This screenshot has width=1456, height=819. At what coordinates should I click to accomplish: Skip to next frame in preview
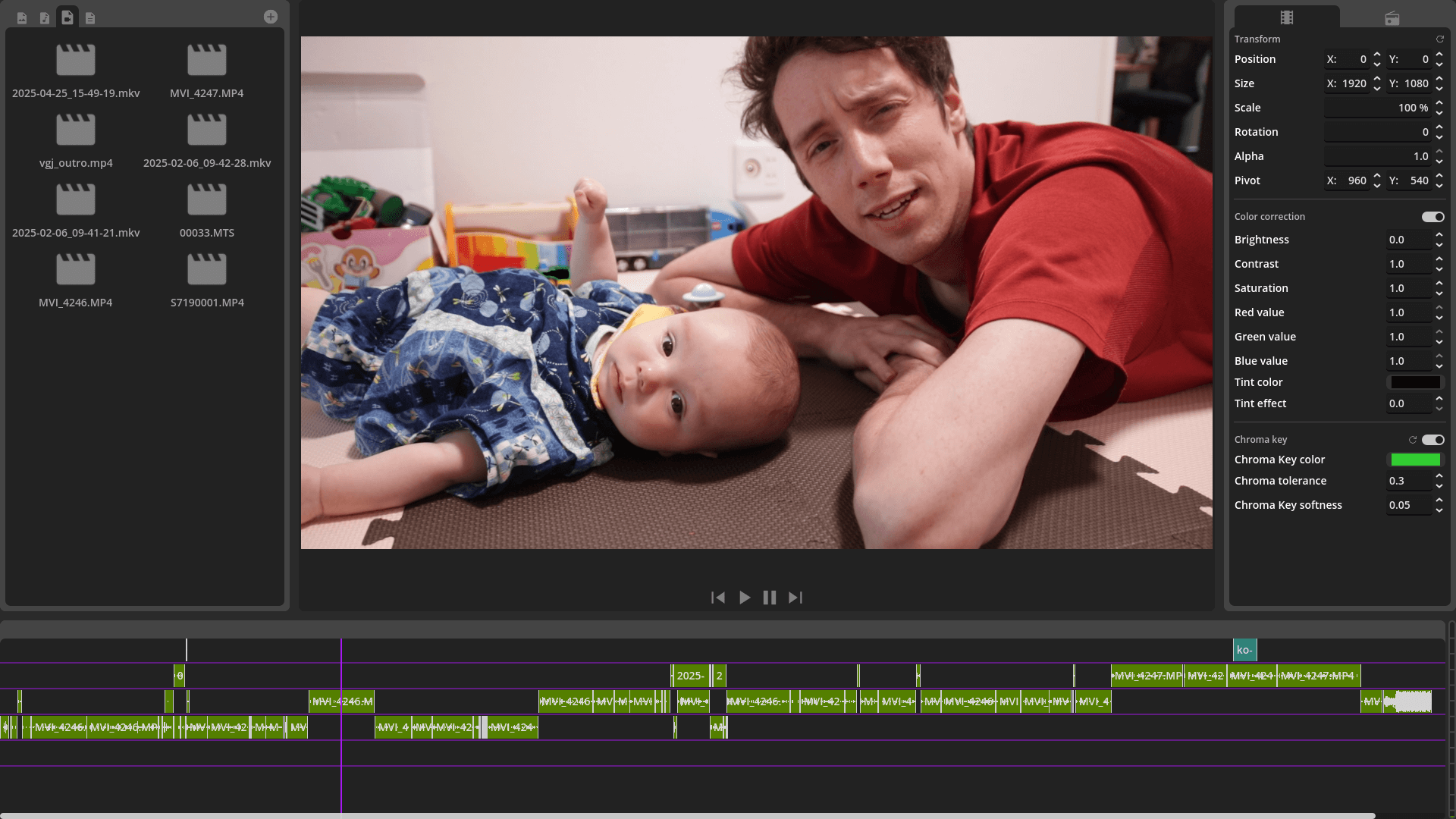[795, 598]
